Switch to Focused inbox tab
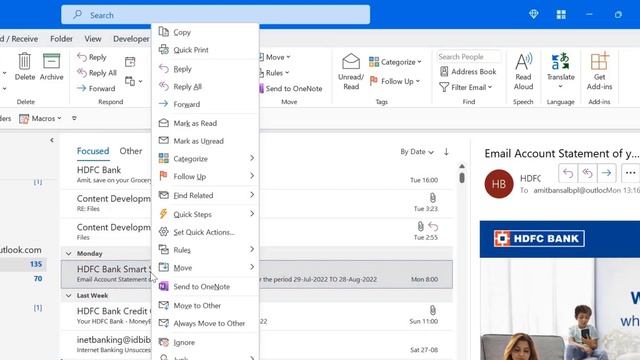640x360 pixels. click(x=93, y=151)
